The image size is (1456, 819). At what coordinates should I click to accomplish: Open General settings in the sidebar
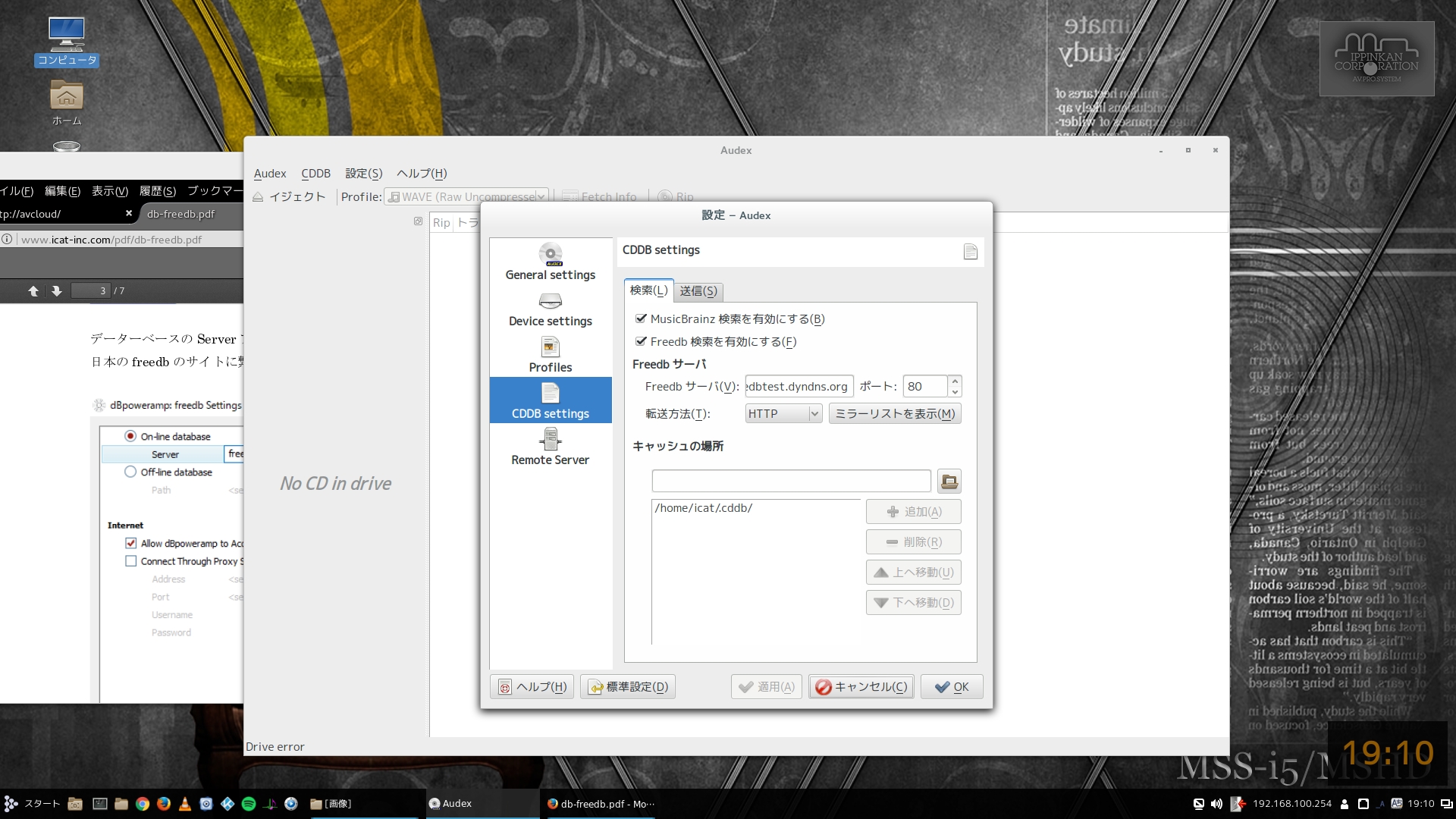tap(551, 262)
